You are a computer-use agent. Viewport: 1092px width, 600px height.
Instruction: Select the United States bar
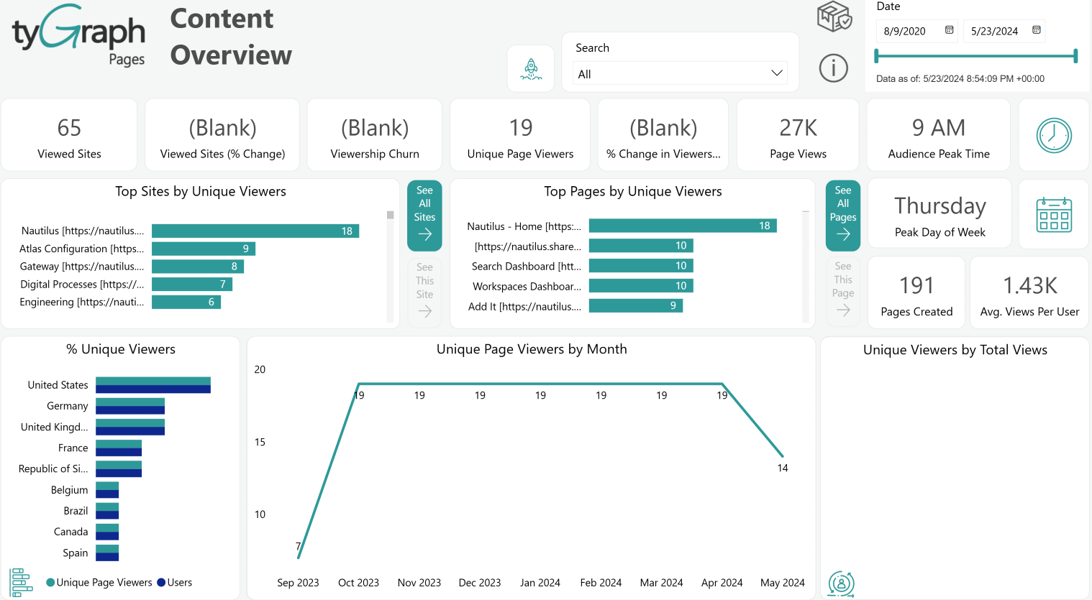153,385
